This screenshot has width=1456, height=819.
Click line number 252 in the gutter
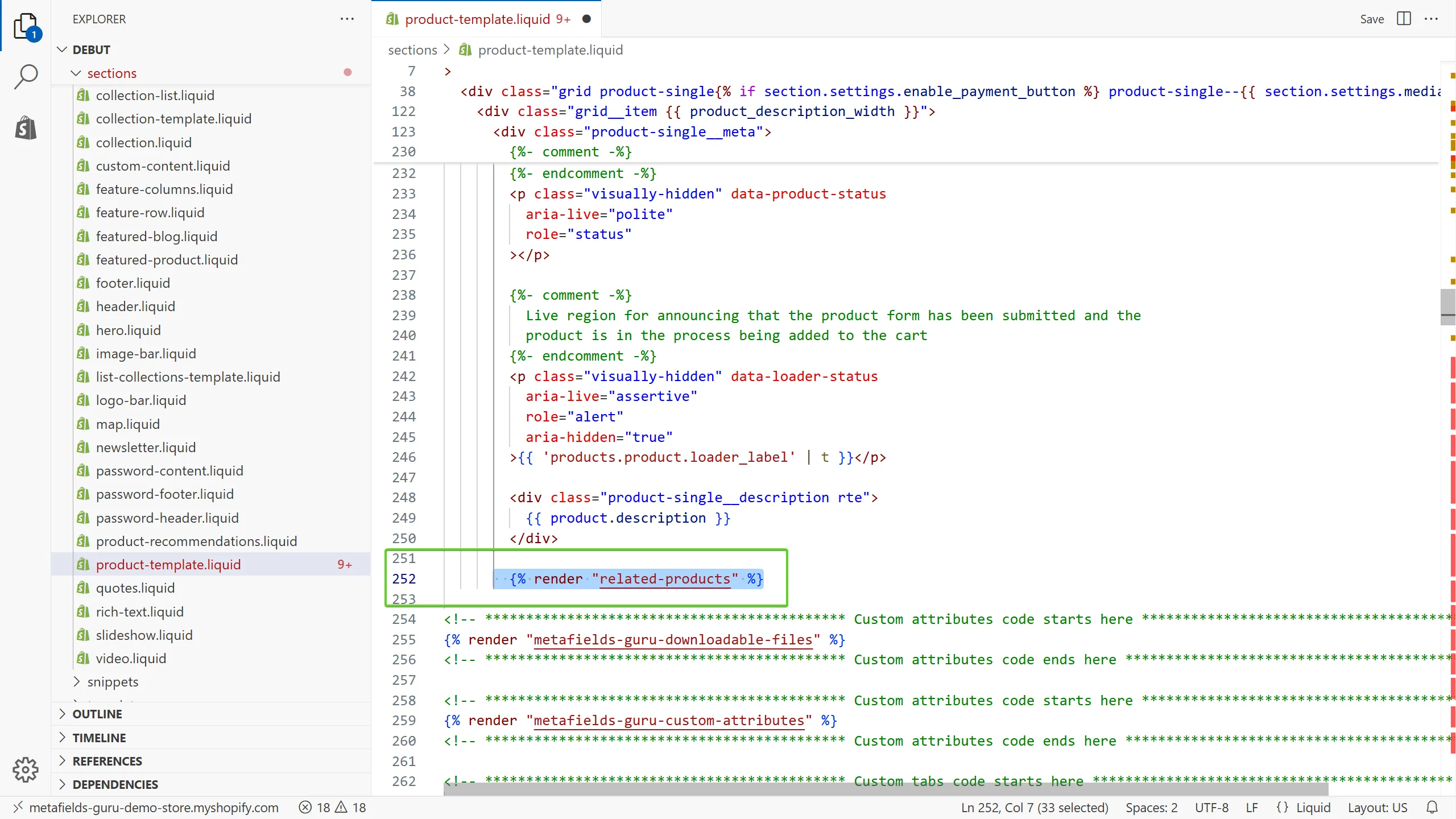(404, 578)
